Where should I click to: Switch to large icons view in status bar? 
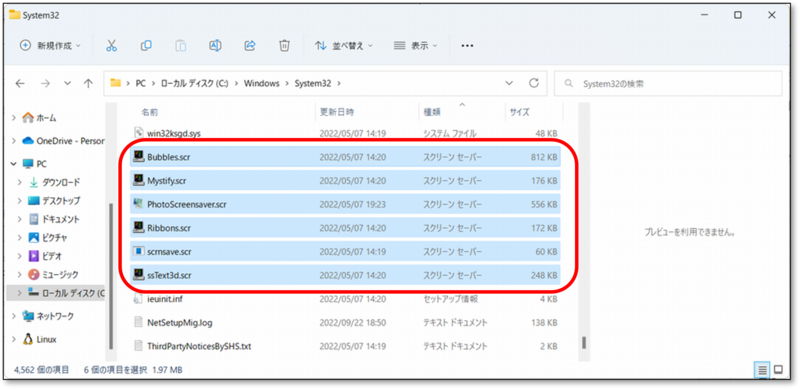coord(779,370)
